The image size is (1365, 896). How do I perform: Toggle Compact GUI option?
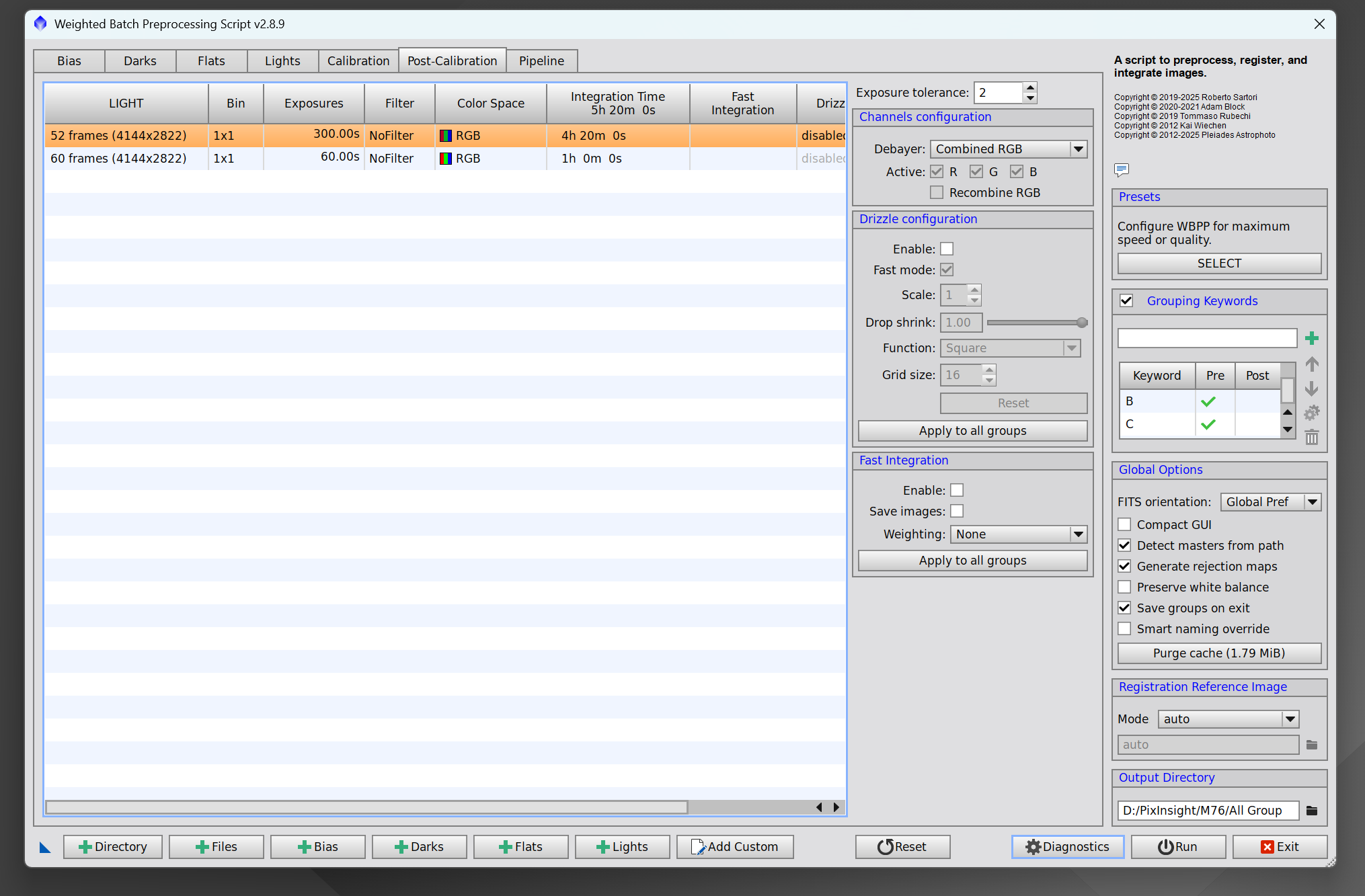pos(1124,524)
